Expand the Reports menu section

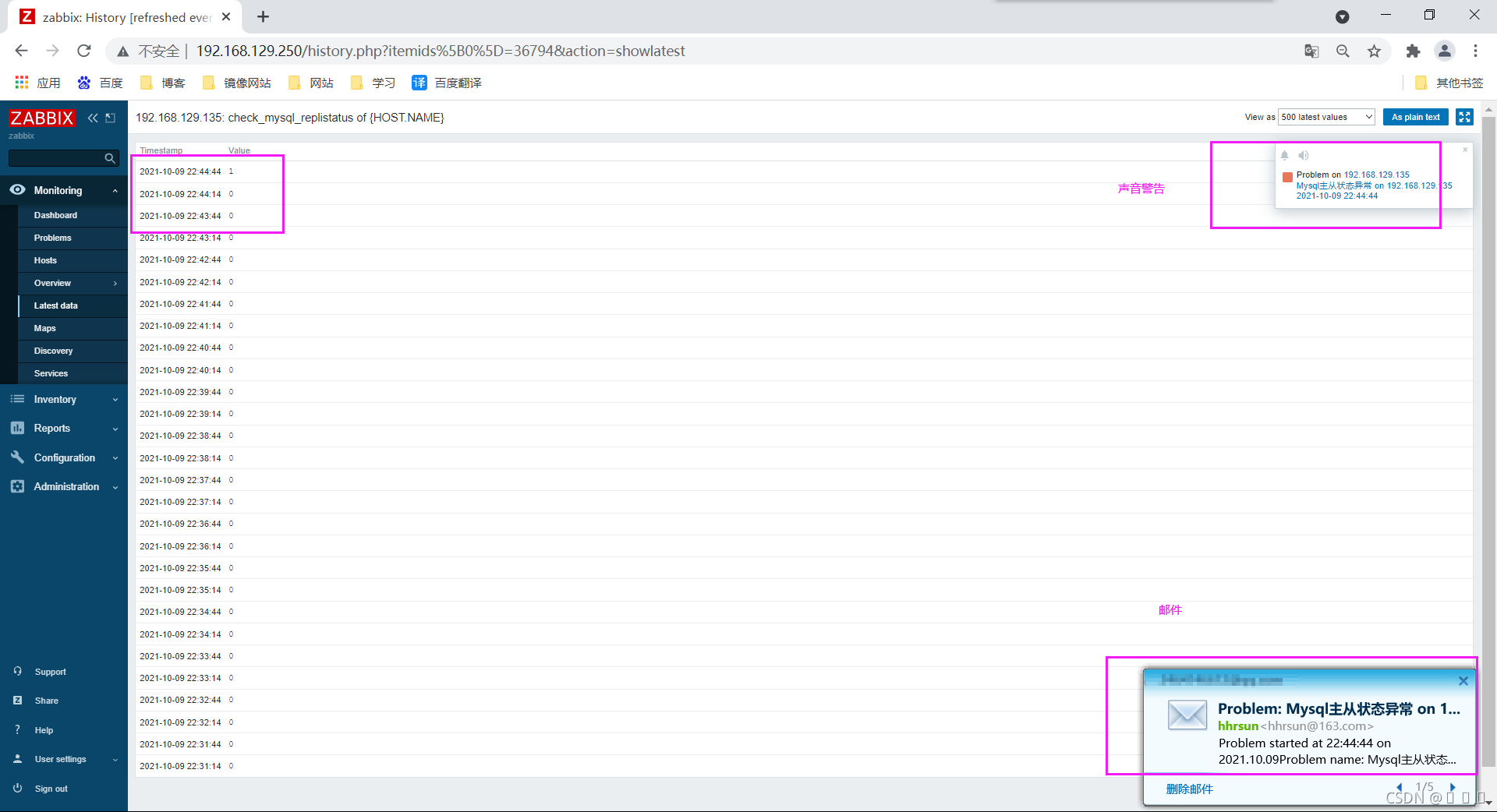[x=115, y=429]
